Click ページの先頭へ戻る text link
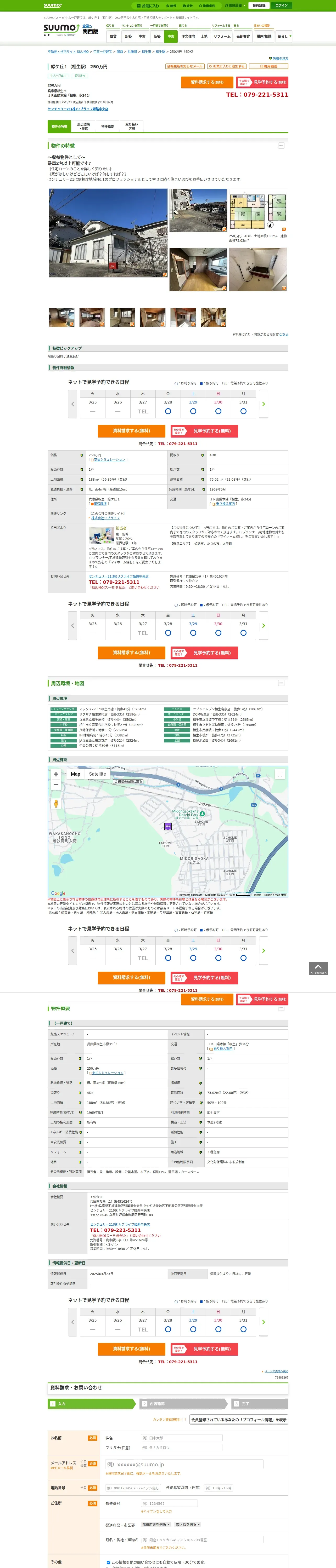 click(x=276, y=1371)
